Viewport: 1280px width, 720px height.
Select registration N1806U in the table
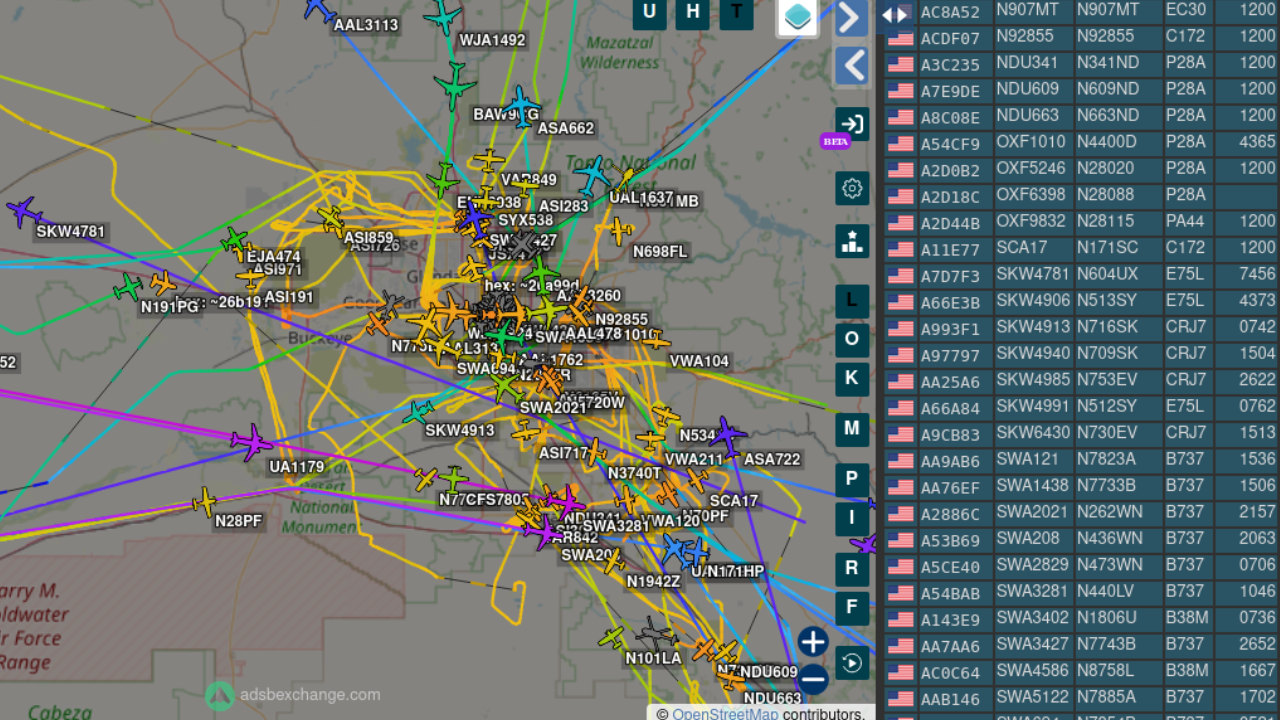1107,619
